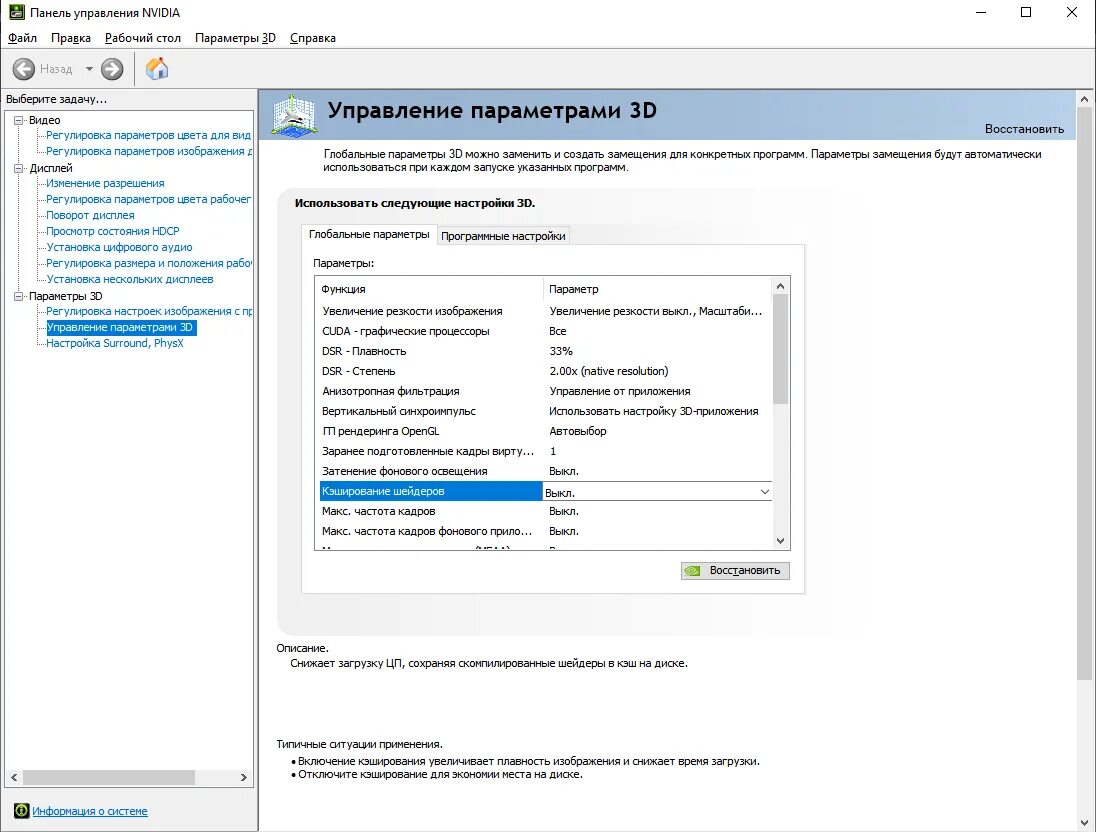Select Заранее подготовленные кадры row
1096x832 pixels.
coord(545,451)
